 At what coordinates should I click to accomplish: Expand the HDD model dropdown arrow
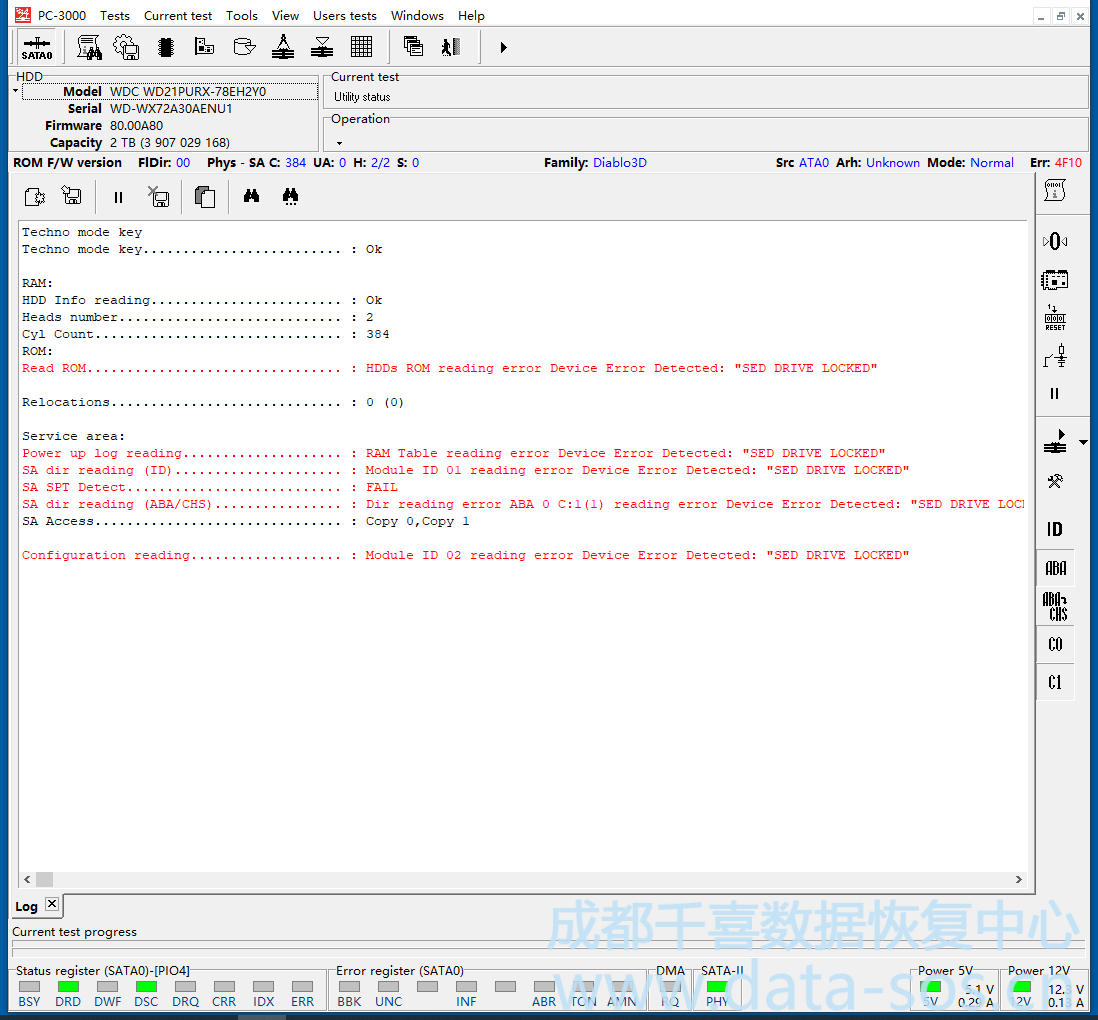point(16,92)
